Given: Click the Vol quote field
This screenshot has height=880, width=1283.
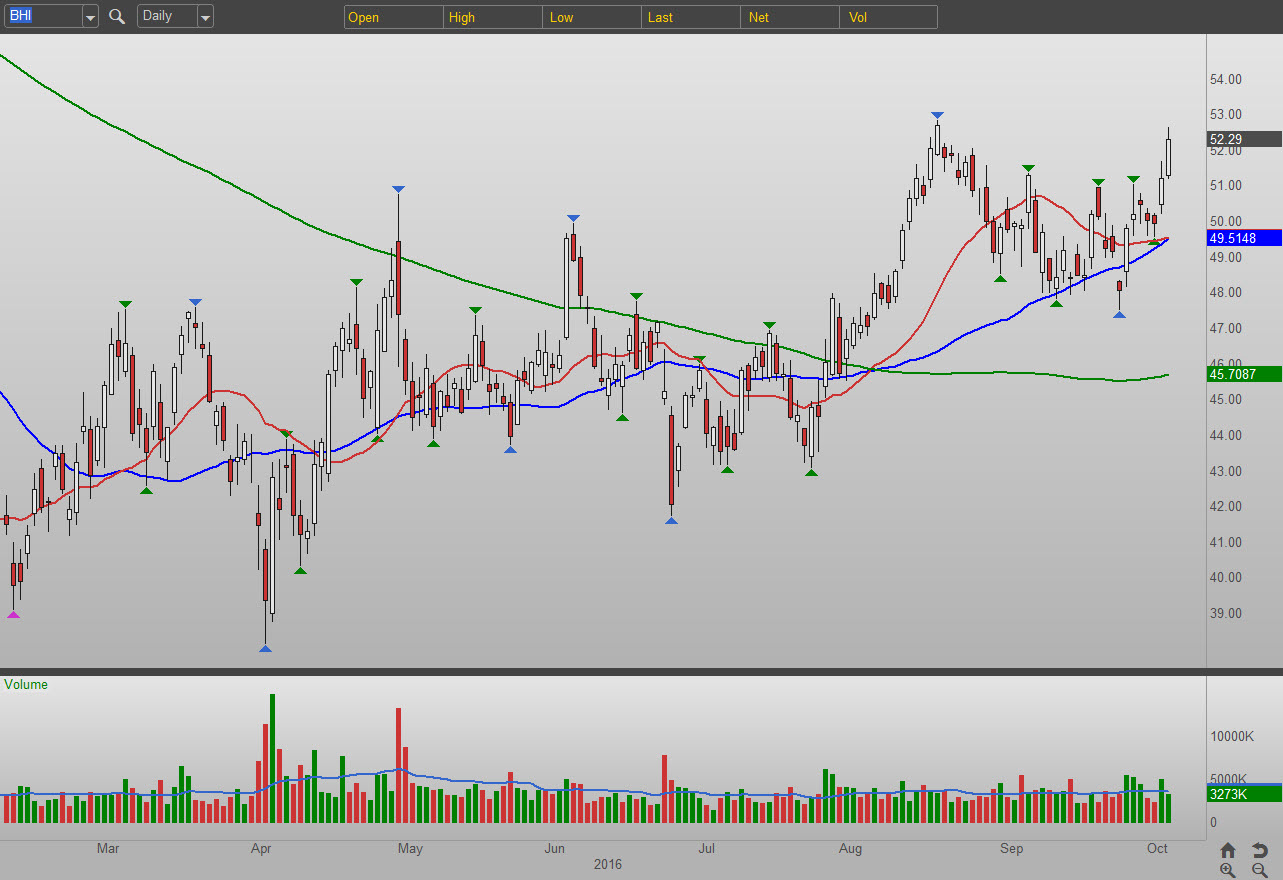Looking at the screenshot, I should pos(889,17).
